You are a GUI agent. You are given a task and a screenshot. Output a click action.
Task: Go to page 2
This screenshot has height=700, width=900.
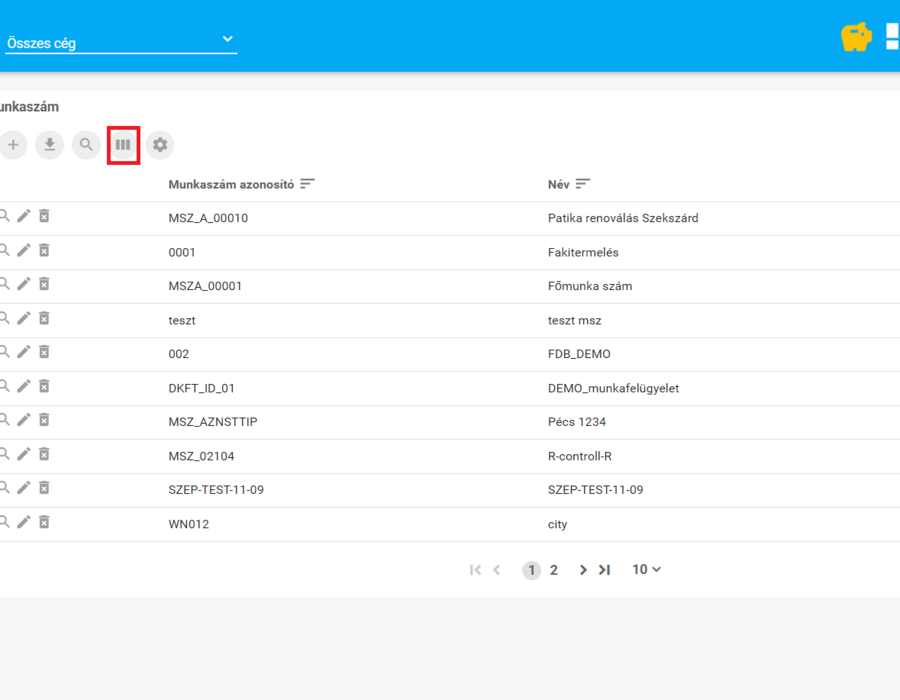click(x=553, y=570)
